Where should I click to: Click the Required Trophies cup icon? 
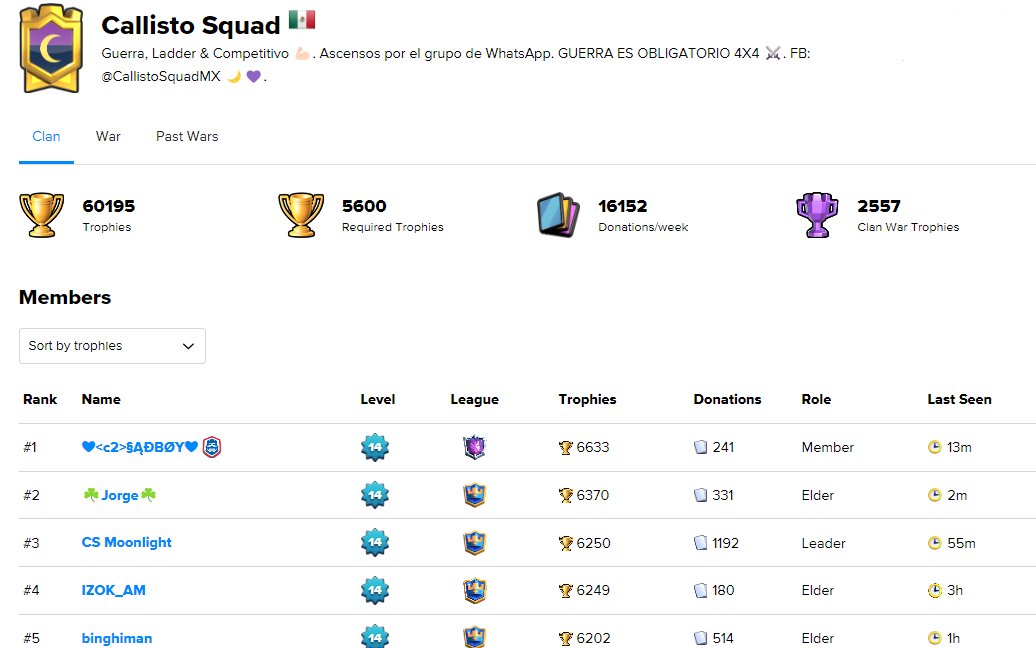coord(300,213)
